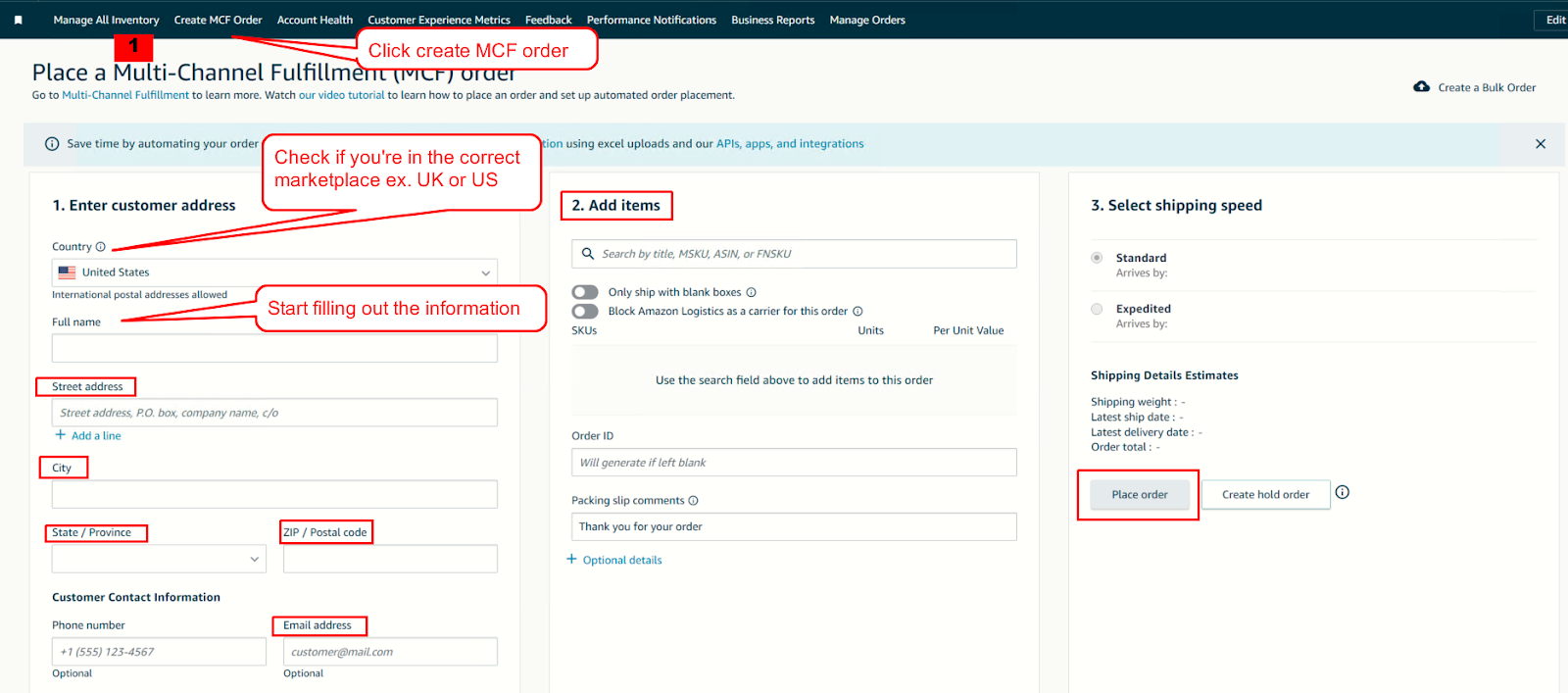Click the Order total text line

[1125, 447]
